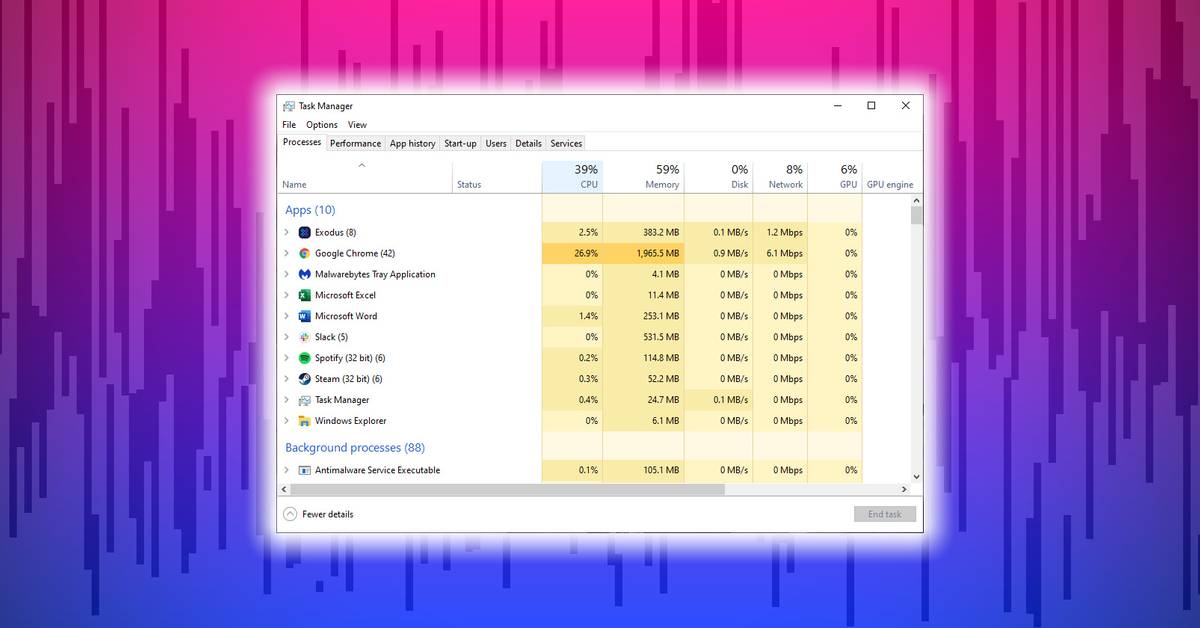
Task: Click the vertical scrollbar down arrow
Action: coord(916,477)
